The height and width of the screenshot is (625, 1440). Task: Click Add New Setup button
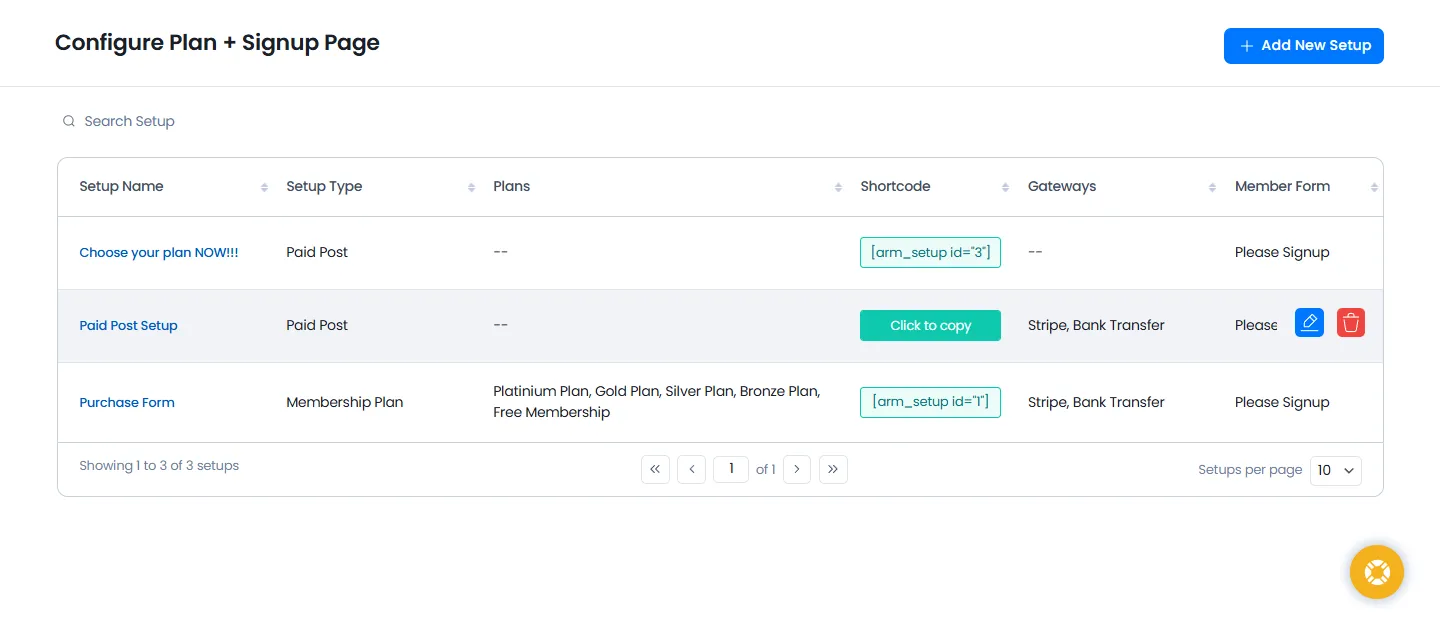(1303, 46)
